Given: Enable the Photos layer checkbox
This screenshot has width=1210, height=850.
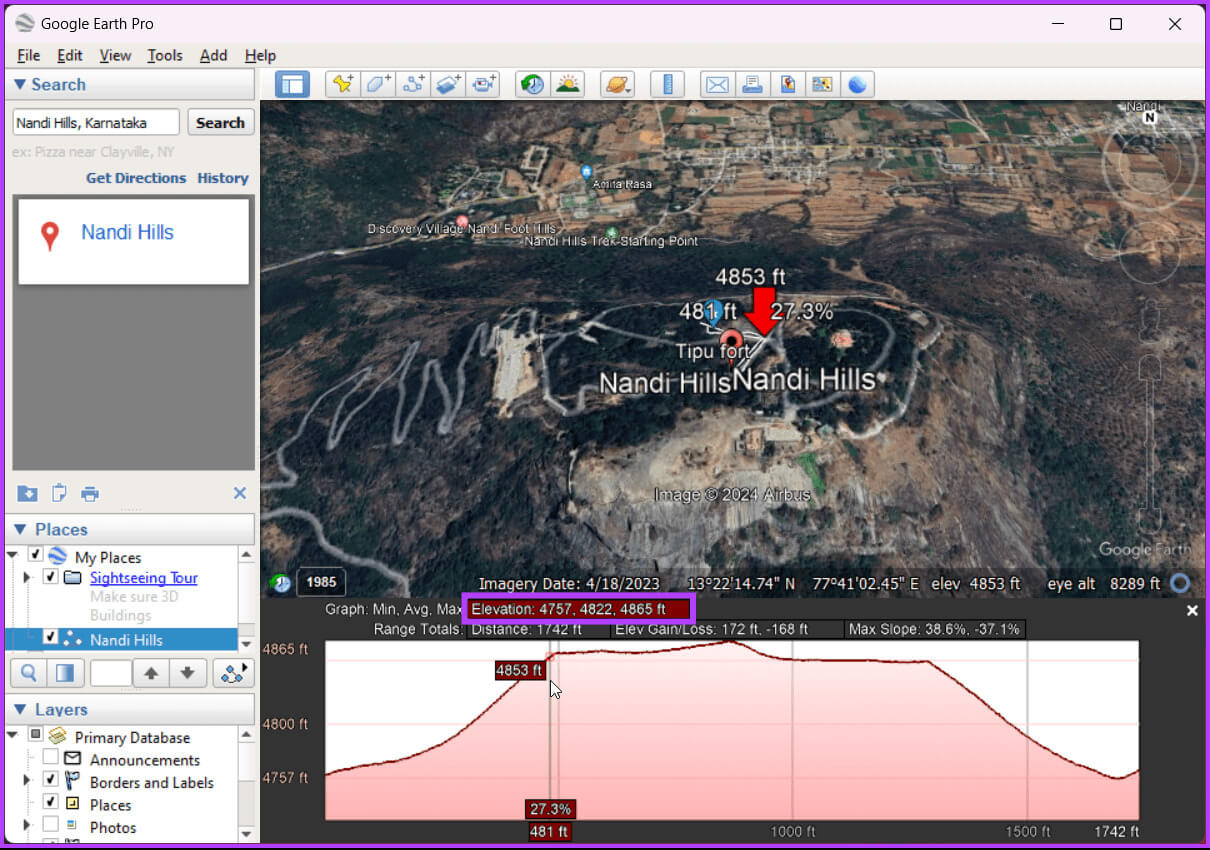Looking at the screenshot, I should (50, 825).
